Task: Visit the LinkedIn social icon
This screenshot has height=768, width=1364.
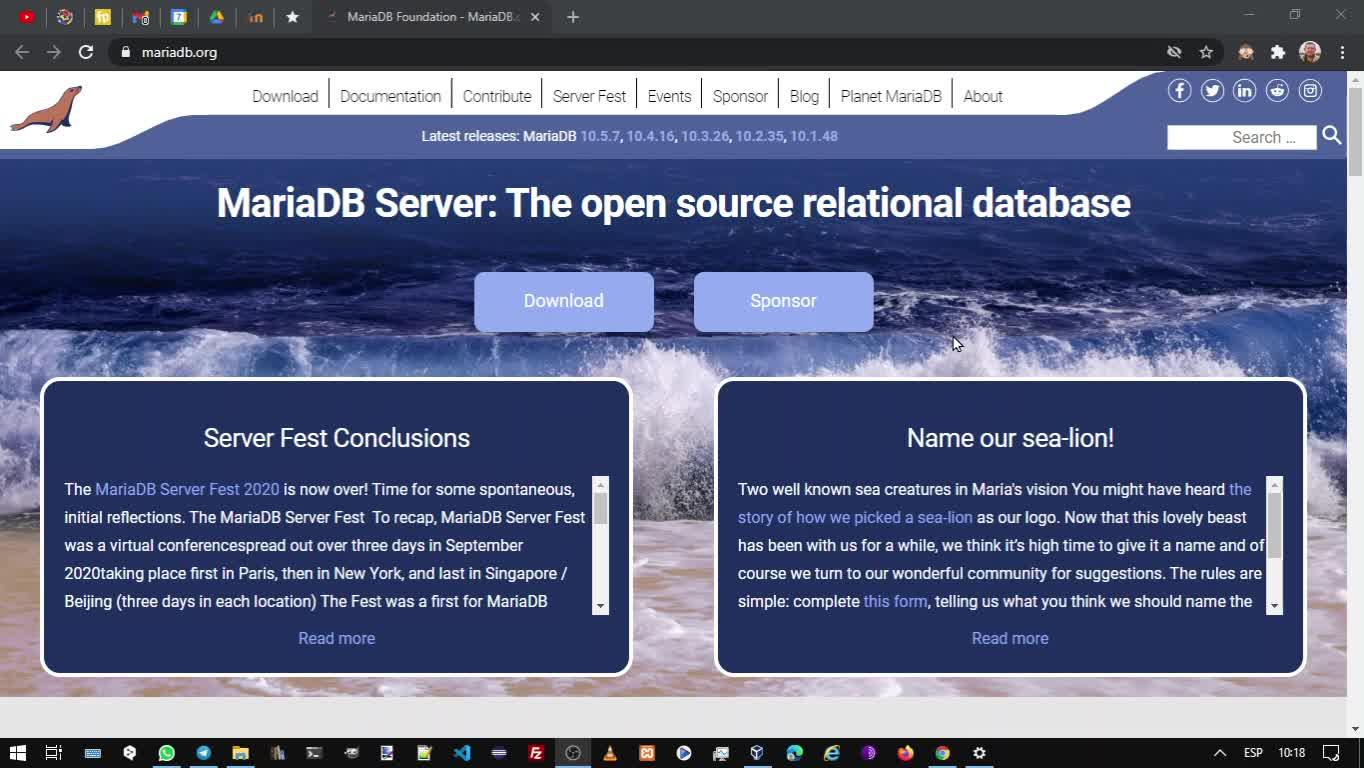Action: (x=1244, y=91)
